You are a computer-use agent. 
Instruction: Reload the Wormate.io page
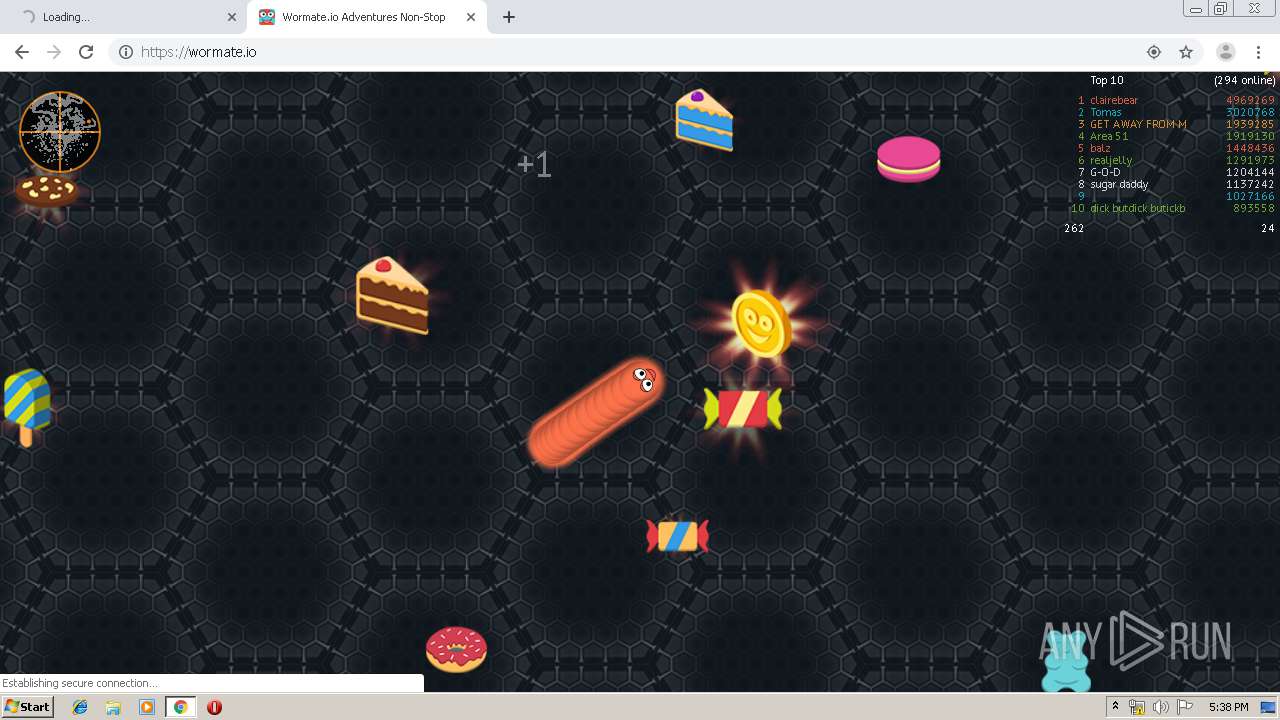coord(86,52)
